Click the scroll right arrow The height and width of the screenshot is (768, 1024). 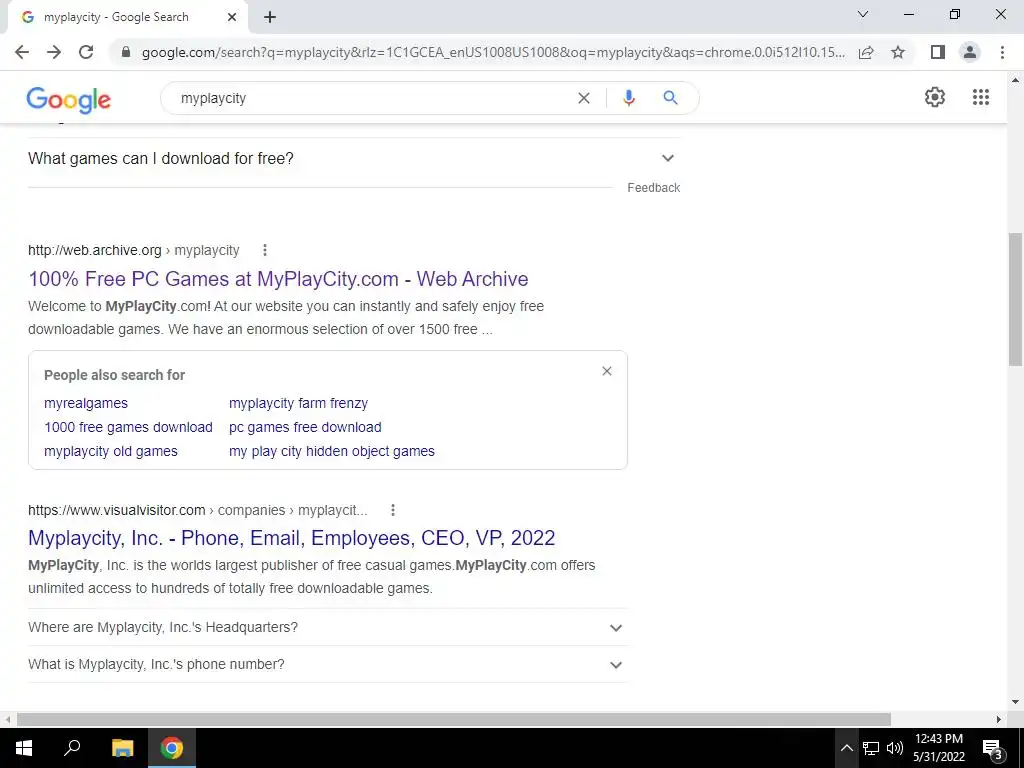(999, 719)
